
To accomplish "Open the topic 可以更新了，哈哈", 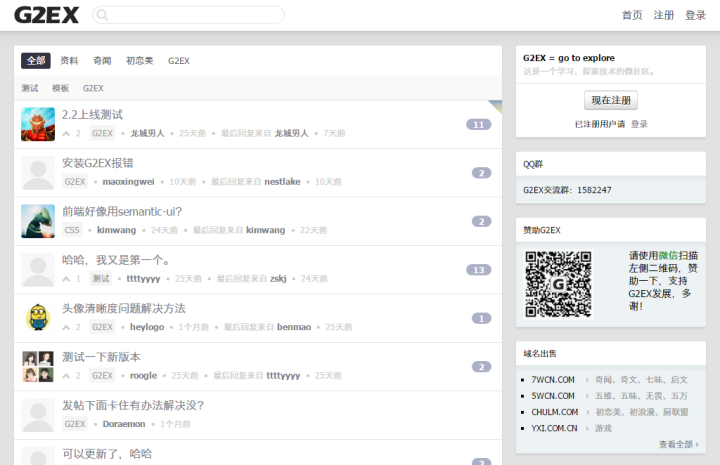I will tap(107, 454).
